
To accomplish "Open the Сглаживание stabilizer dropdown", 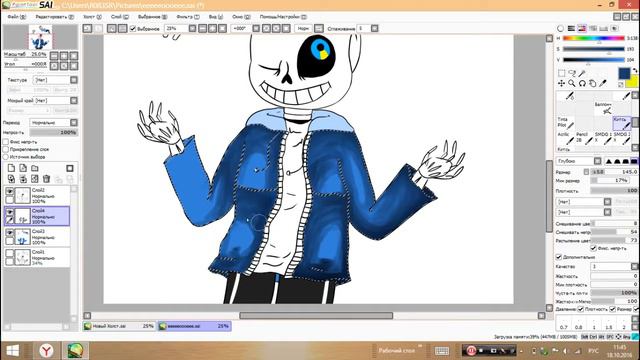I will point(374,29).
